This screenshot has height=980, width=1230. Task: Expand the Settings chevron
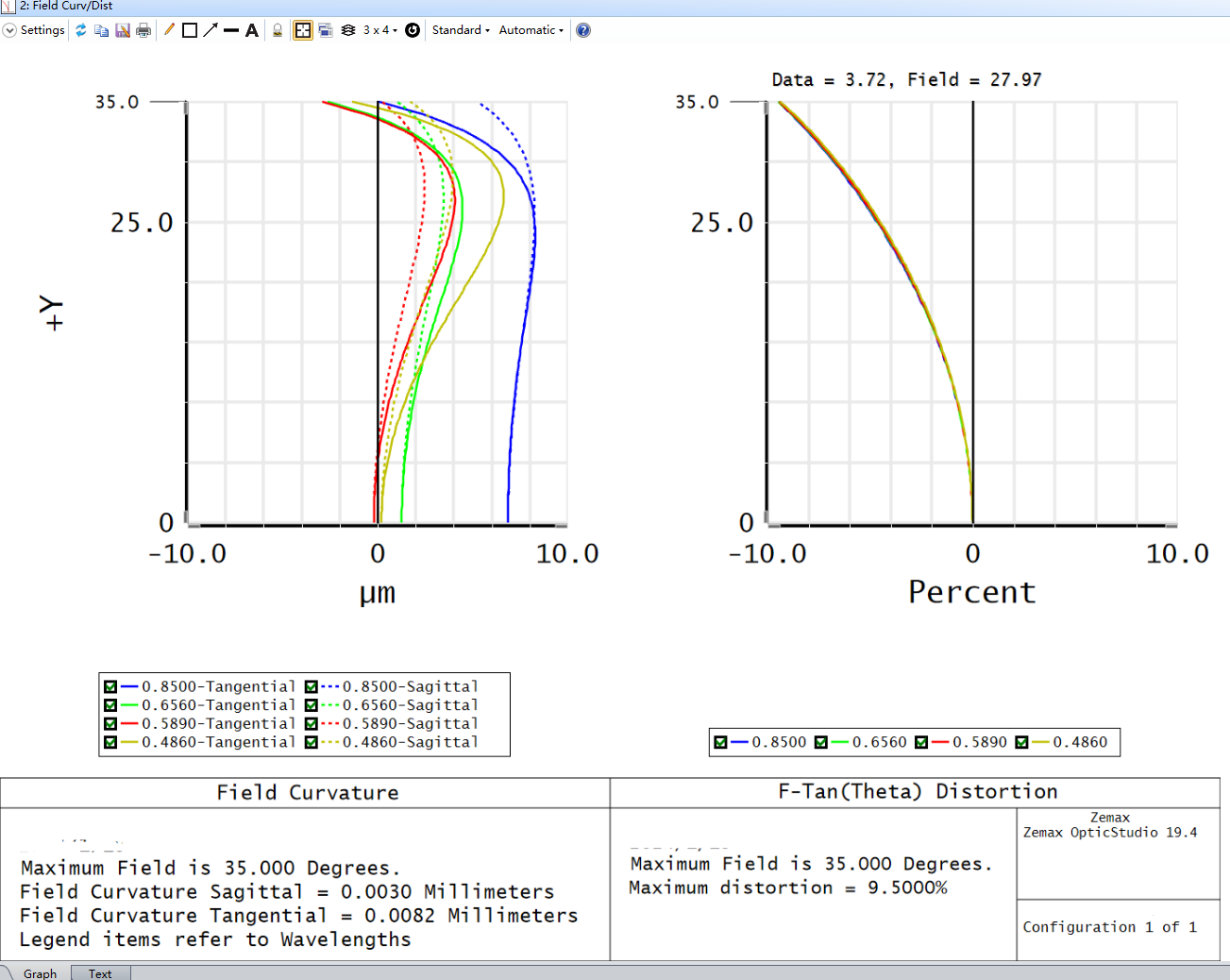click(9, 30)
